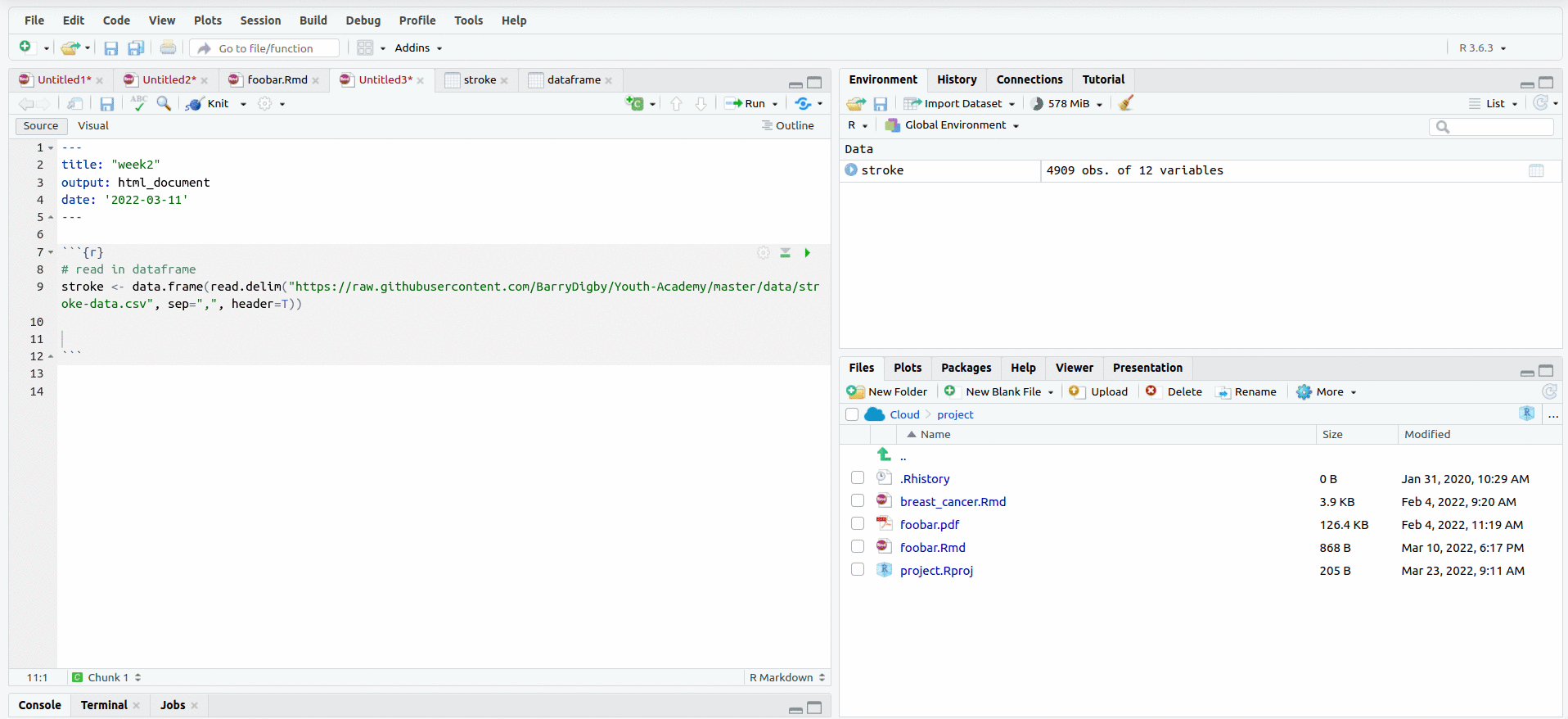Image resolution: width=1568 pixels, height=719 pixels.
Task: Go up to parent directory arrow
Action: pyautogui.click(x=884, y=454)
